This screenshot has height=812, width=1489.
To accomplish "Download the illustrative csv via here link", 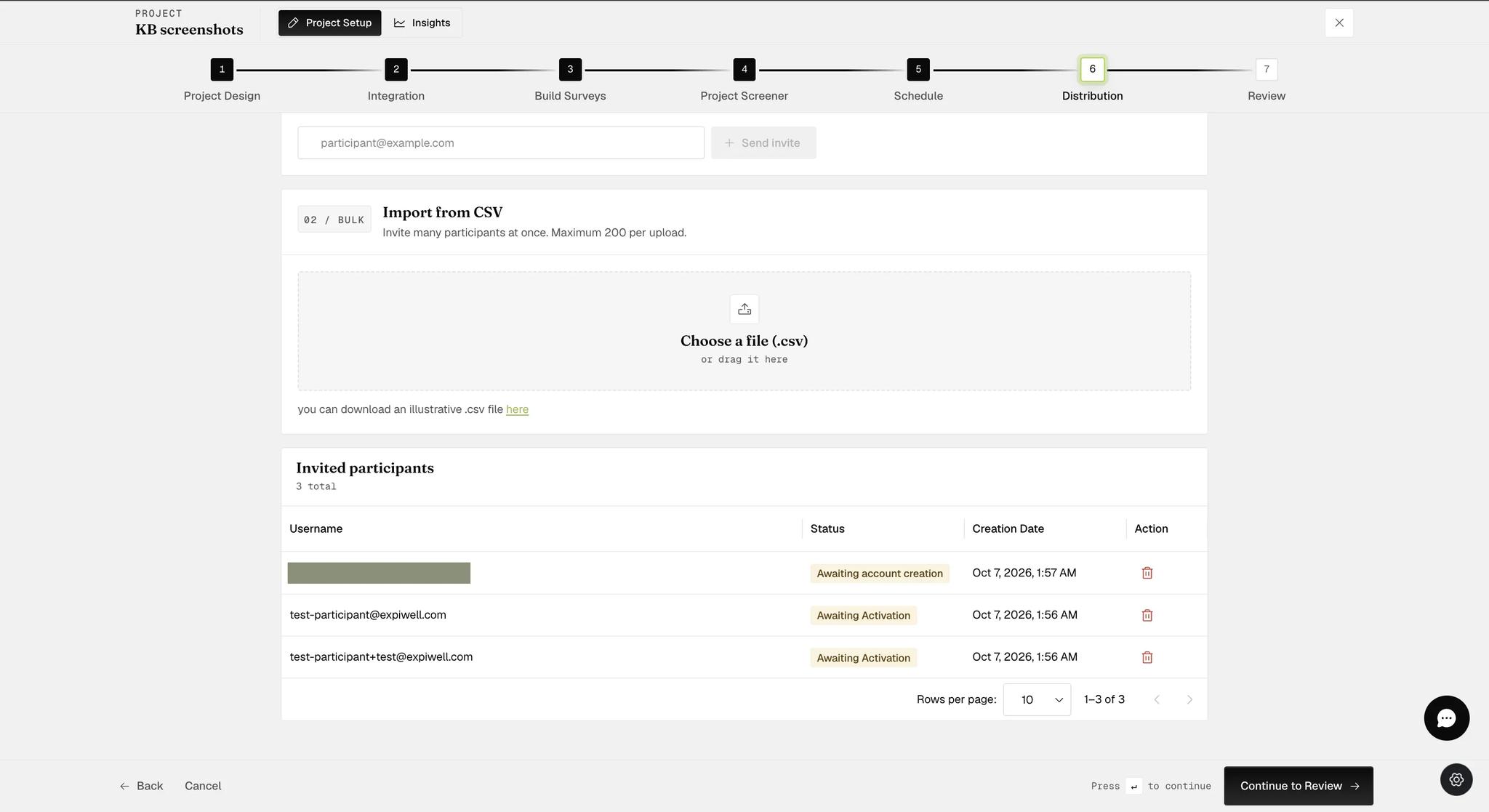I will [x=517, y=409].
